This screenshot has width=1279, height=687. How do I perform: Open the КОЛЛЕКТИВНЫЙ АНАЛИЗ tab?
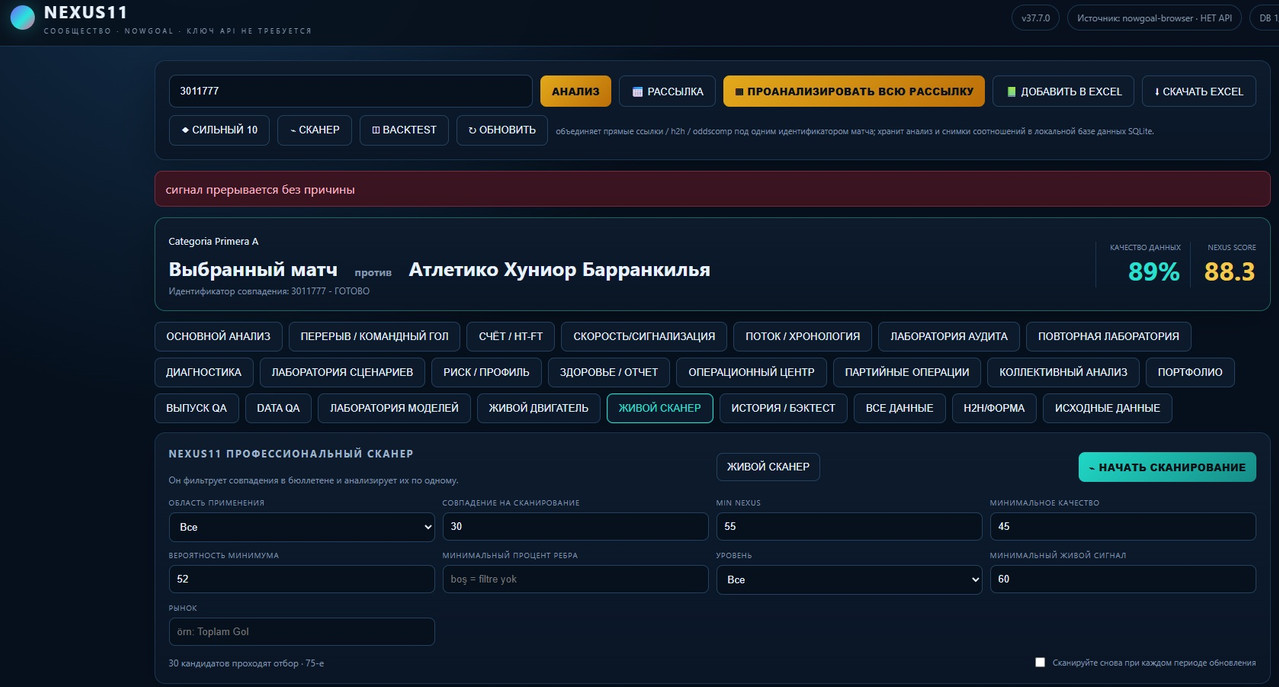(1063, 372)
